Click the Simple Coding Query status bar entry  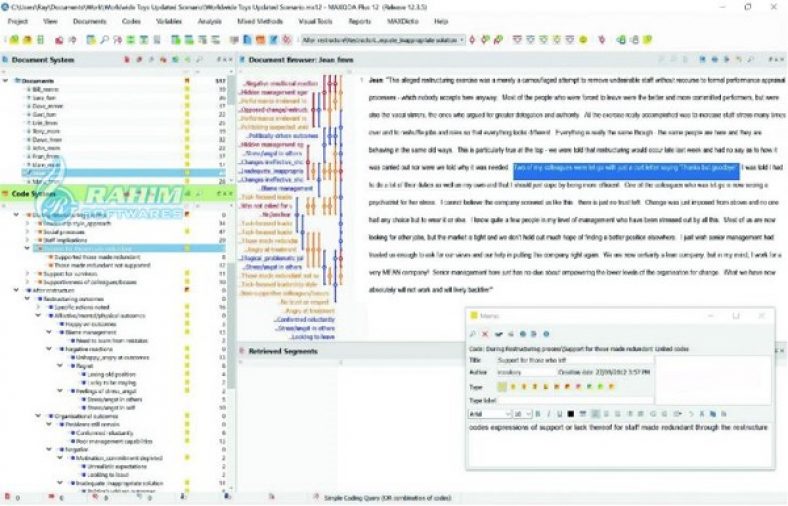pyautogui.click(x=387, y=498)
